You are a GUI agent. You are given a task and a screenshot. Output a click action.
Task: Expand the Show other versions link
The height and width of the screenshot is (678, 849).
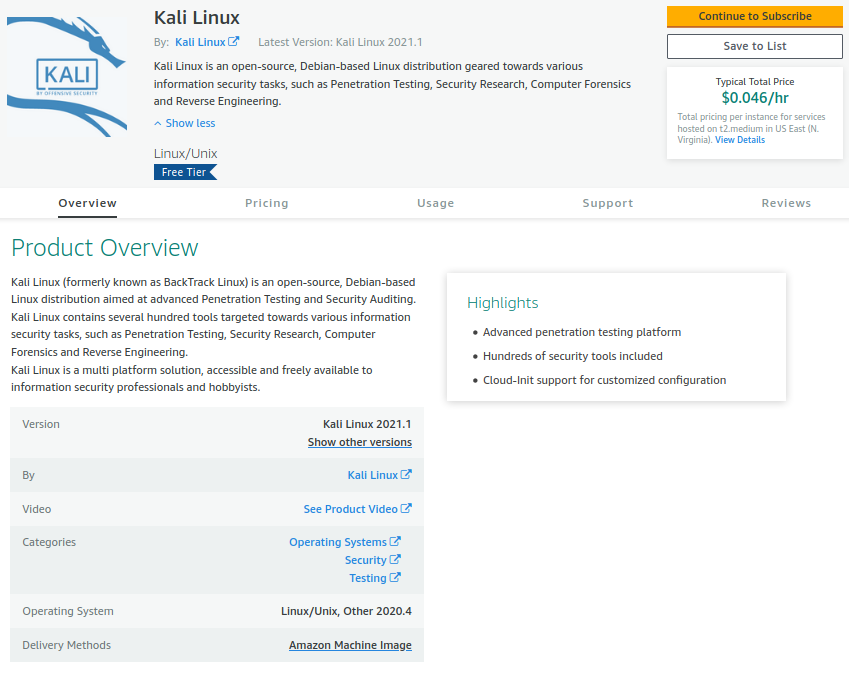pos(359,442)
